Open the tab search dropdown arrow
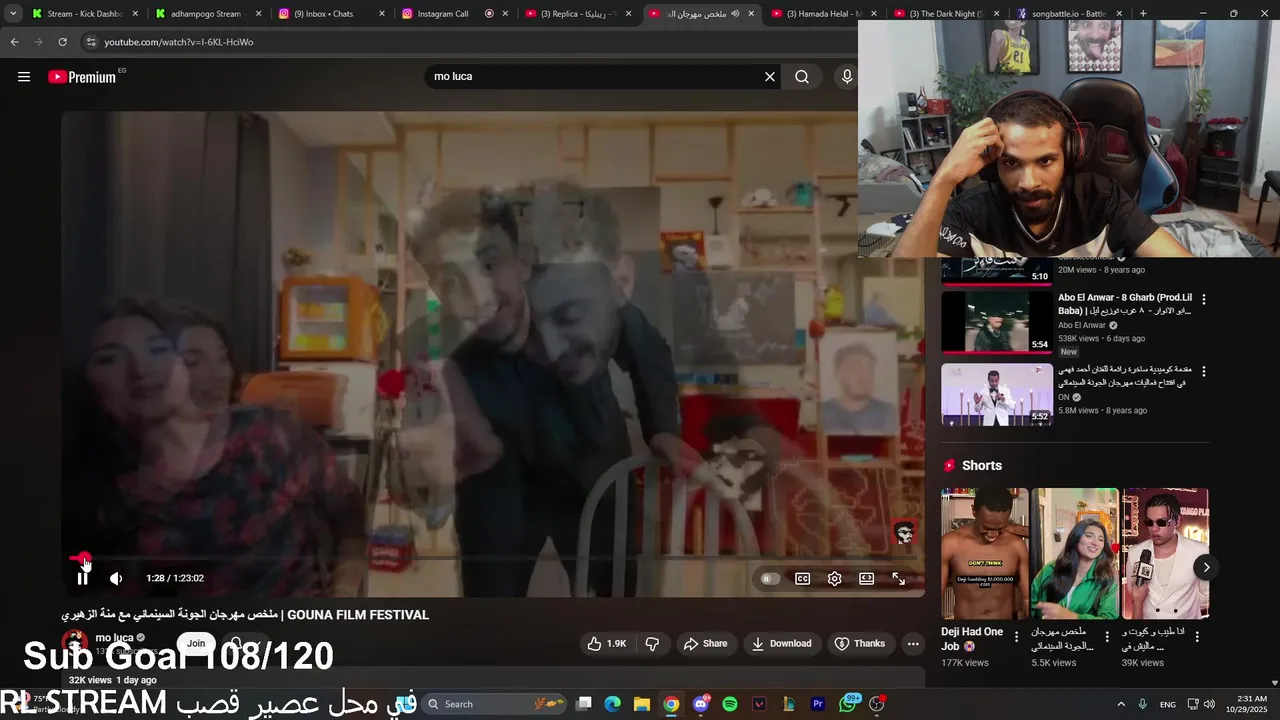This screenshot has width=1280, height=720. (13, 14)
